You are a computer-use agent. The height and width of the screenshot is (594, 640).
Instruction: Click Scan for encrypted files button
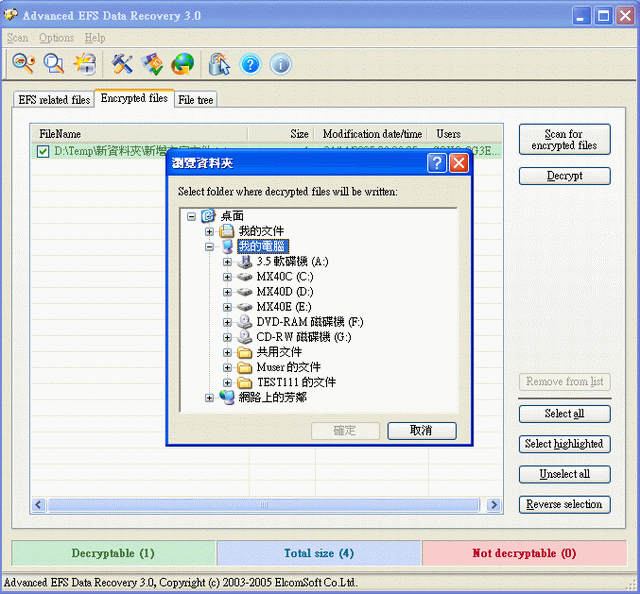564,140
